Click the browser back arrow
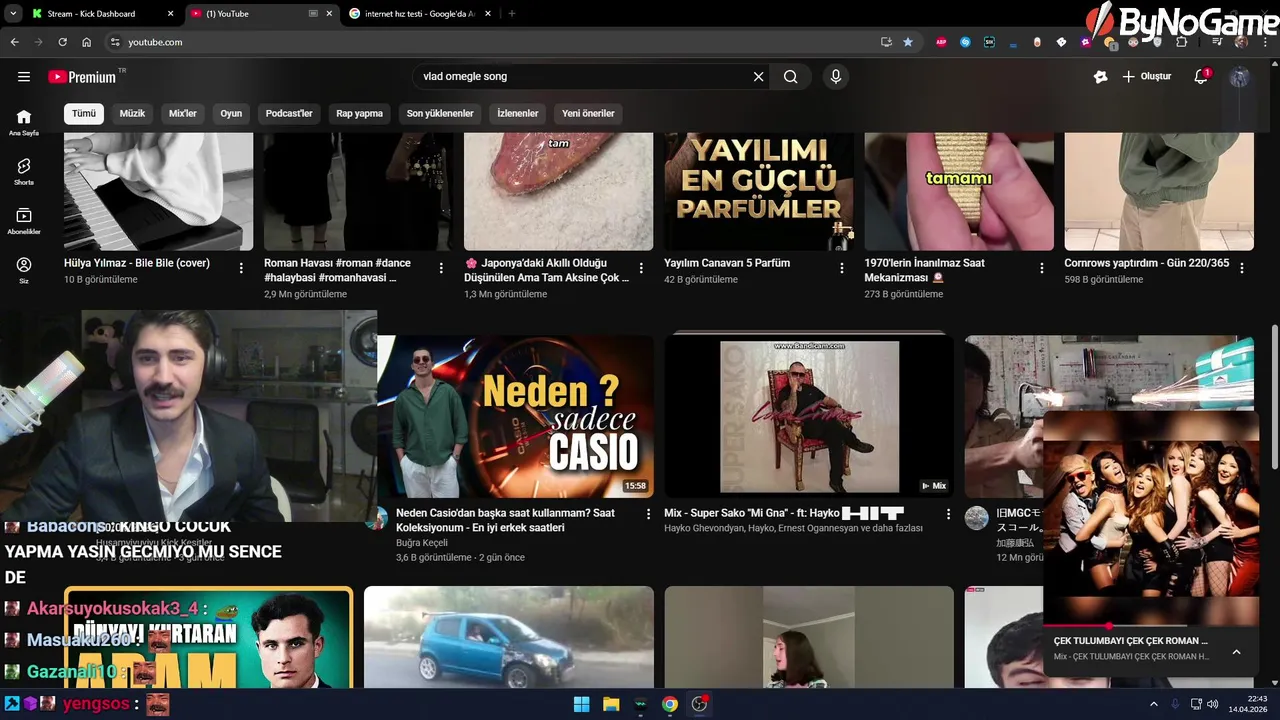 [14, 42]
